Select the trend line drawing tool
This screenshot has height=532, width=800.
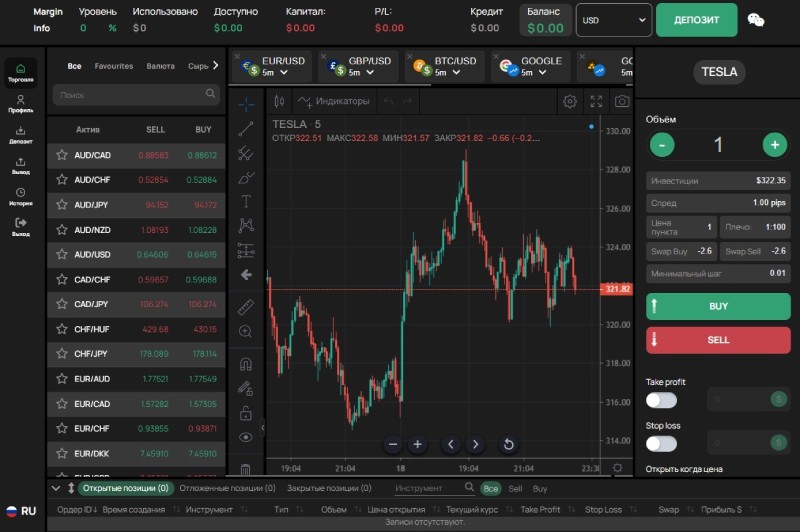pos(246,129)
